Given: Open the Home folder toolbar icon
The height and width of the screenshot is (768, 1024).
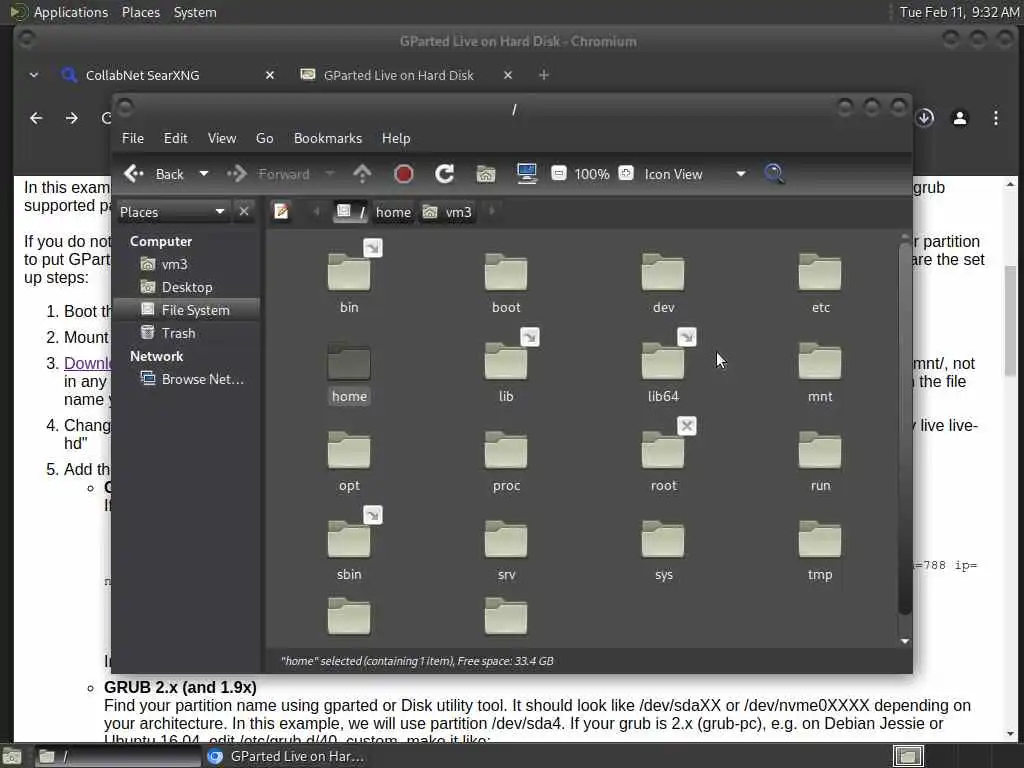Looking at the screenshot, I should (x=486, y=174).
